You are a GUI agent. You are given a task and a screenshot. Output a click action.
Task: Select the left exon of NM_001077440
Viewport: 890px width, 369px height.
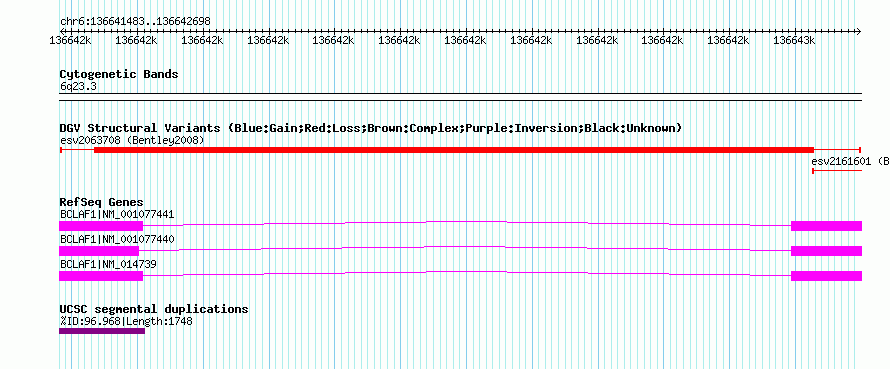click(99, 251)
